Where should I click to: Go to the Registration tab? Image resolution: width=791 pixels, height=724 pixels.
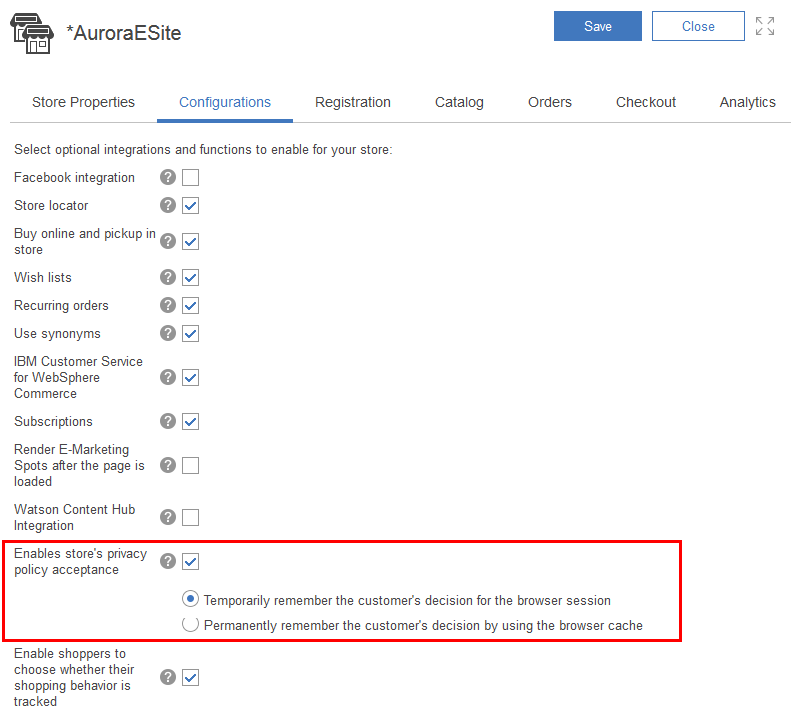point(353,102)
